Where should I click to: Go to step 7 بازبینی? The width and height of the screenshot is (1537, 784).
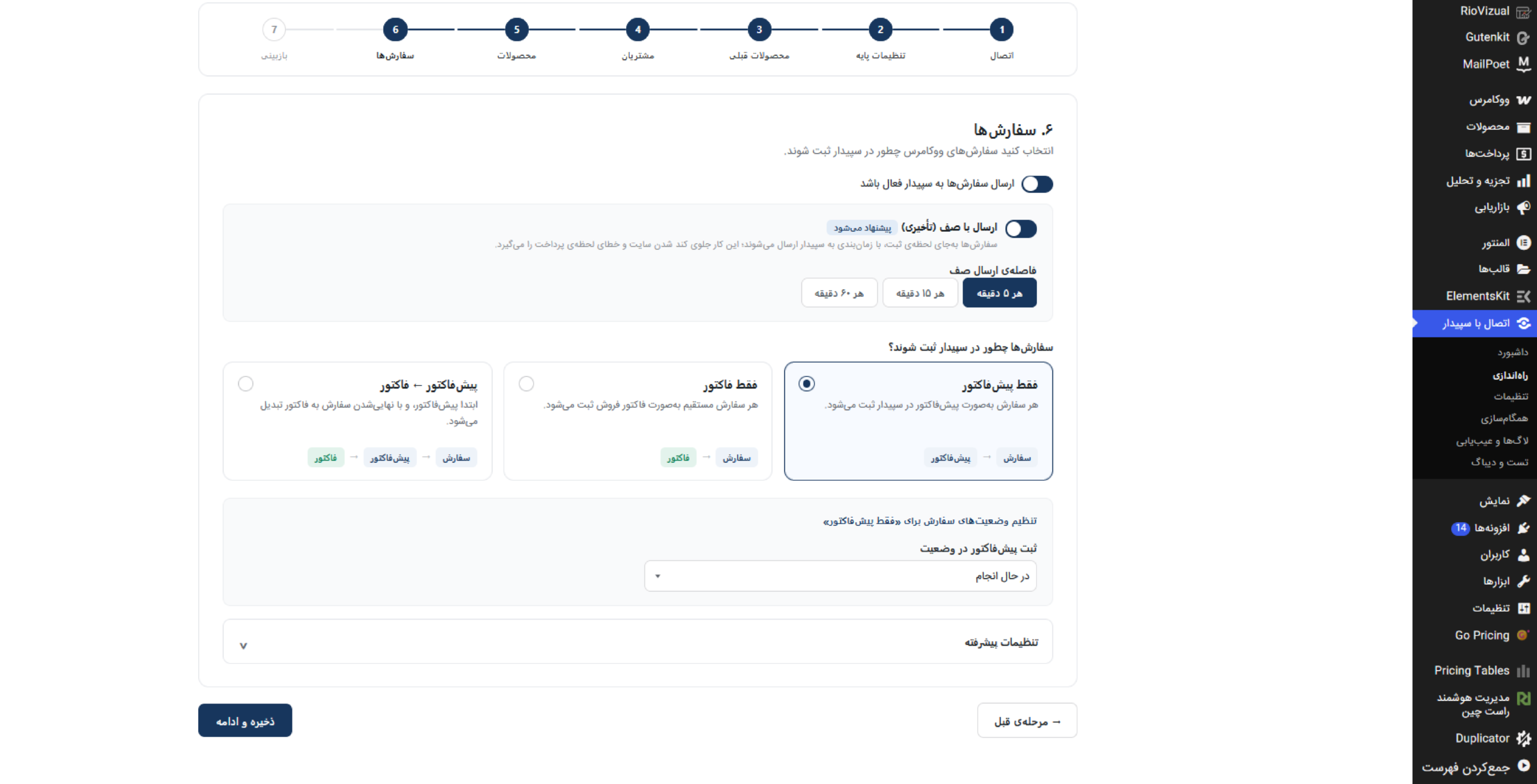(x=274, y=29)
